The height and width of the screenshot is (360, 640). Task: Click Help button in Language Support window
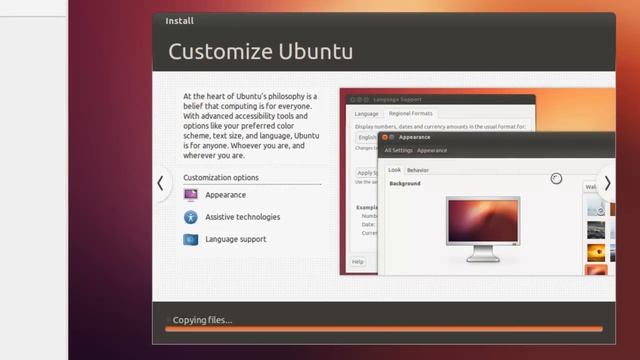358,262
